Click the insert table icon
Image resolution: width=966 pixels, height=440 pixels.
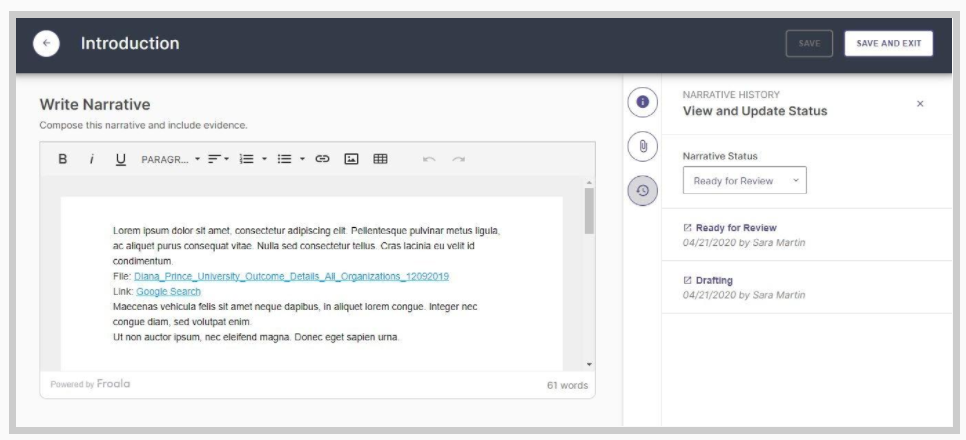tap(381, 159)
